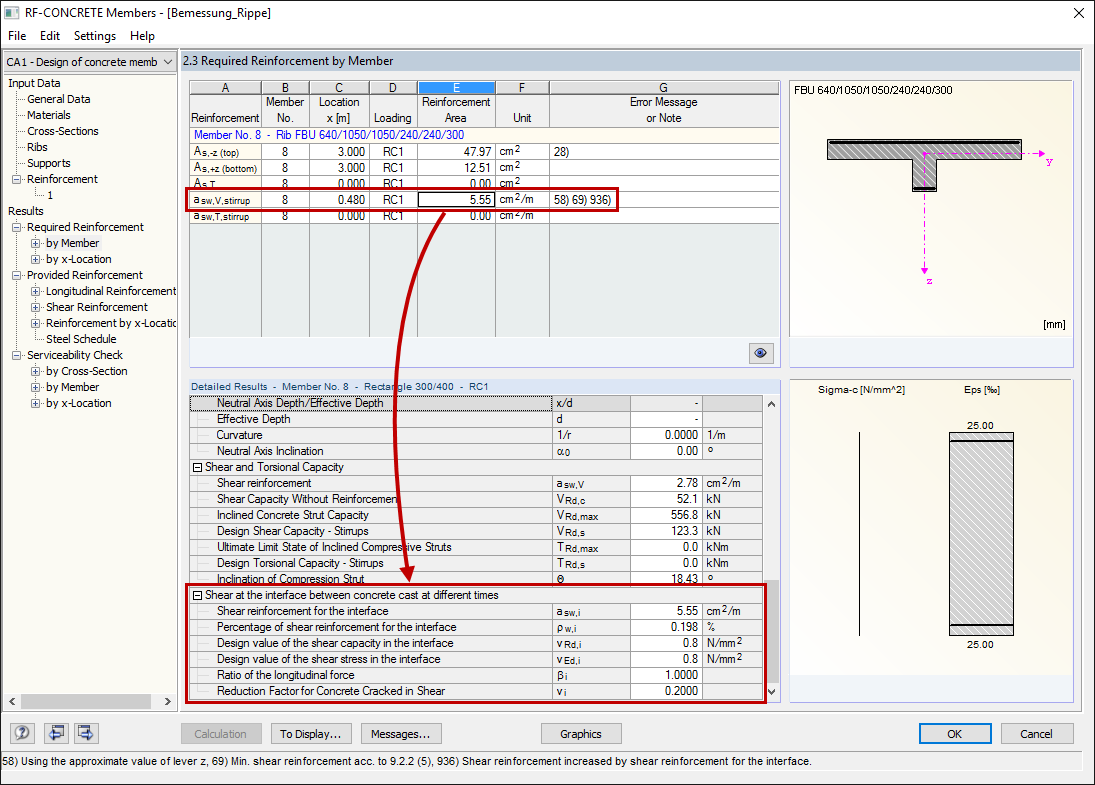Open the Messages dialog
Screen dimensions: 1095x785
401,733
